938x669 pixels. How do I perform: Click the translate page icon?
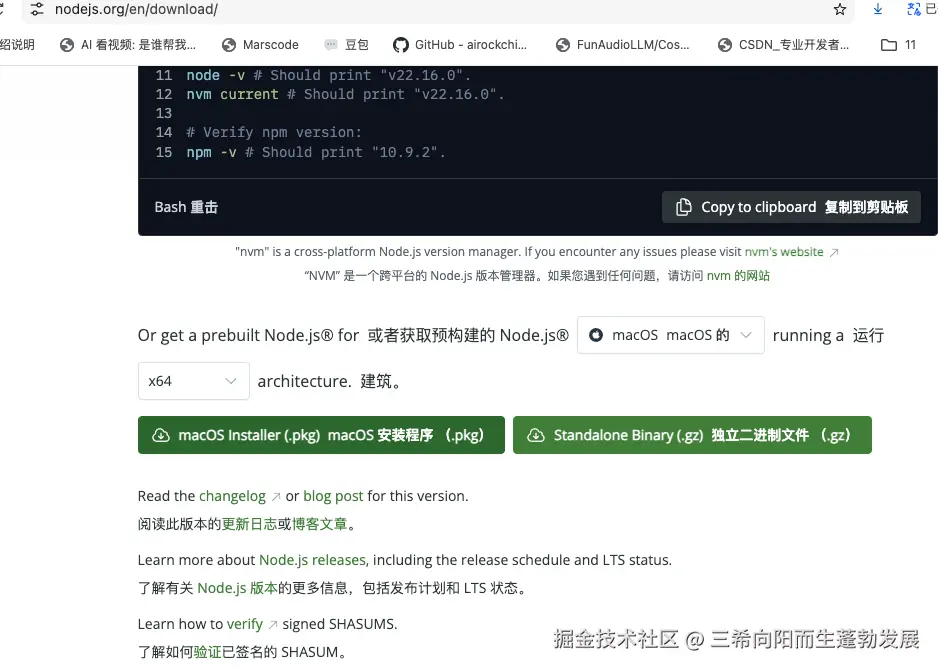click(x=913, y=9)
